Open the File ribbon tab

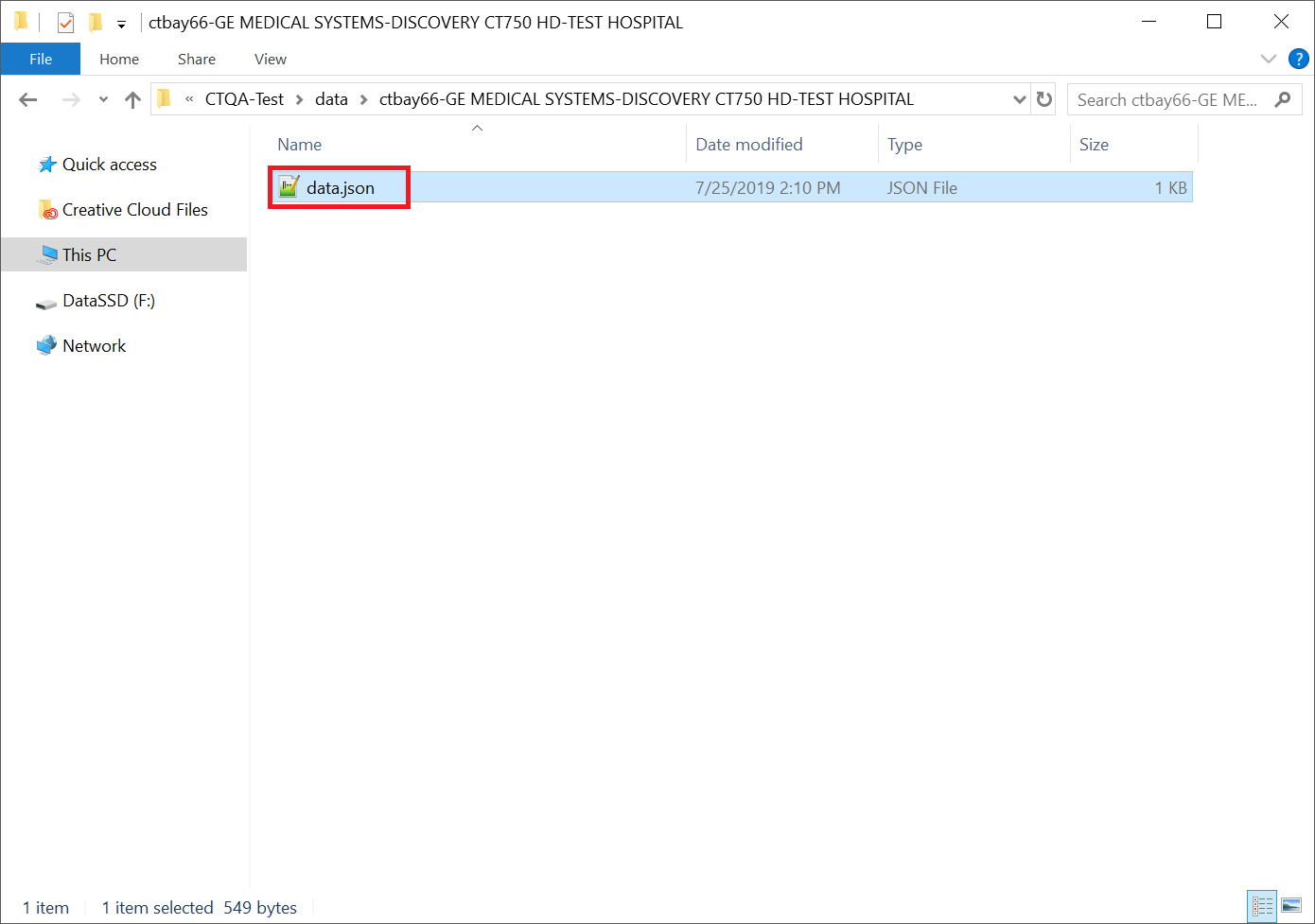click(41, 59)
